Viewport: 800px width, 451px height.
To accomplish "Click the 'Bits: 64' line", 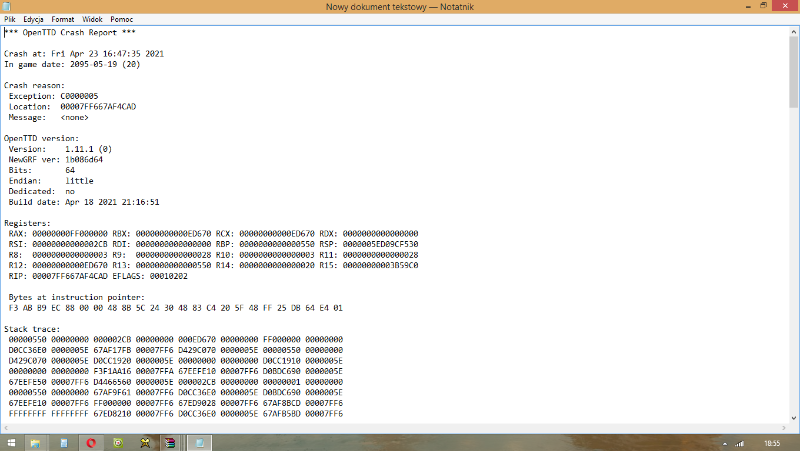I will tap(41, 170).
